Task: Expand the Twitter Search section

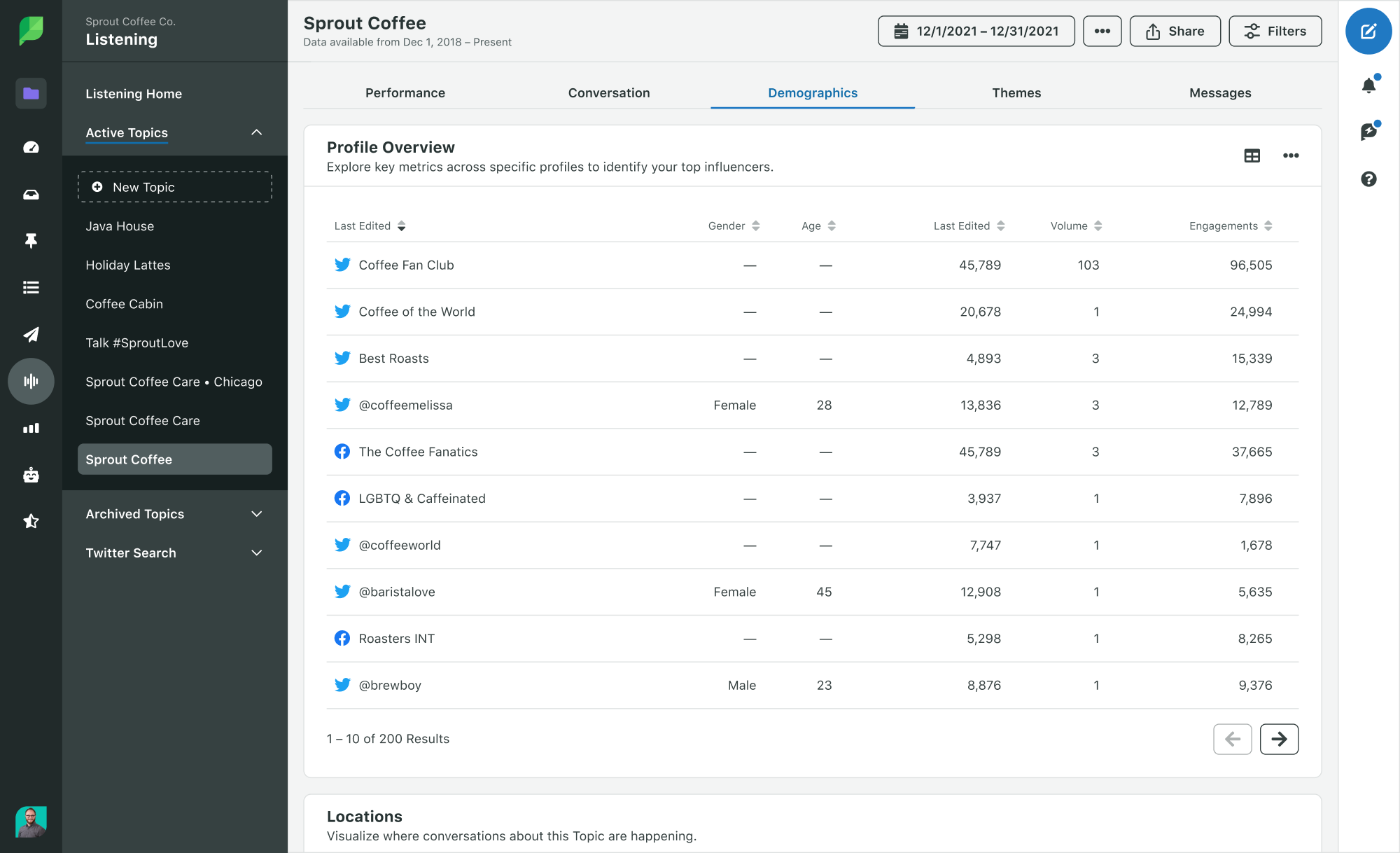Action: pos(175,553)
